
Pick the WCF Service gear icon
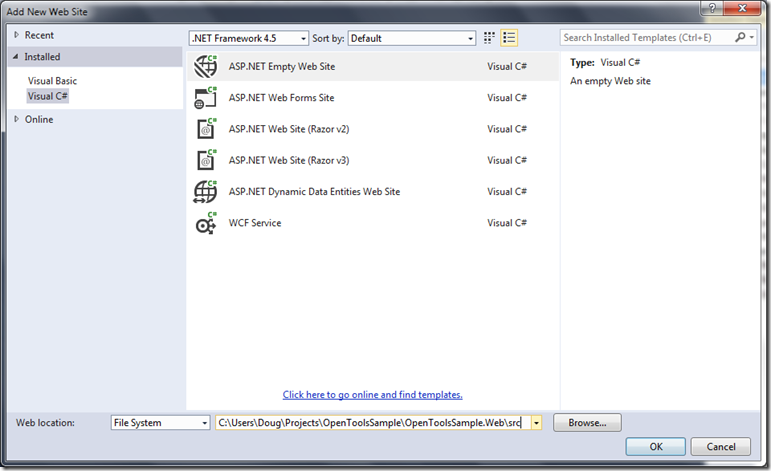click(206, 223)
